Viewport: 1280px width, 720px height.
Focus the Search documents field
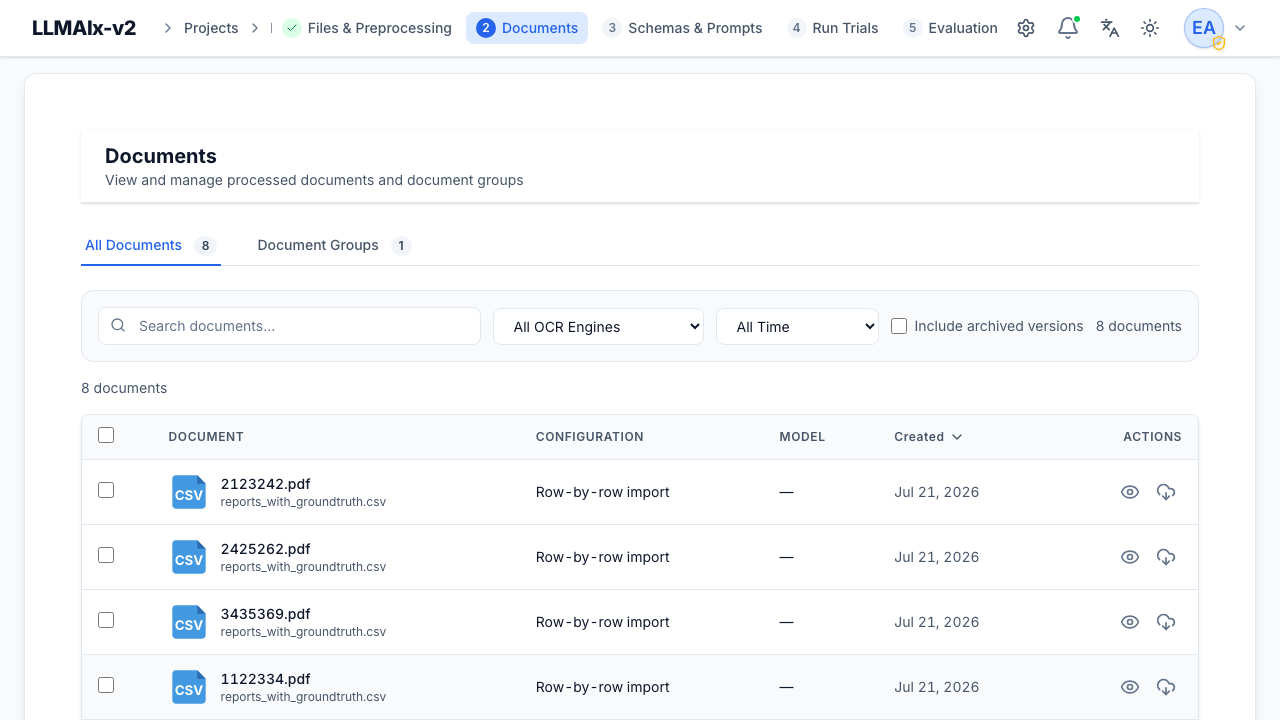pos(289,326)
